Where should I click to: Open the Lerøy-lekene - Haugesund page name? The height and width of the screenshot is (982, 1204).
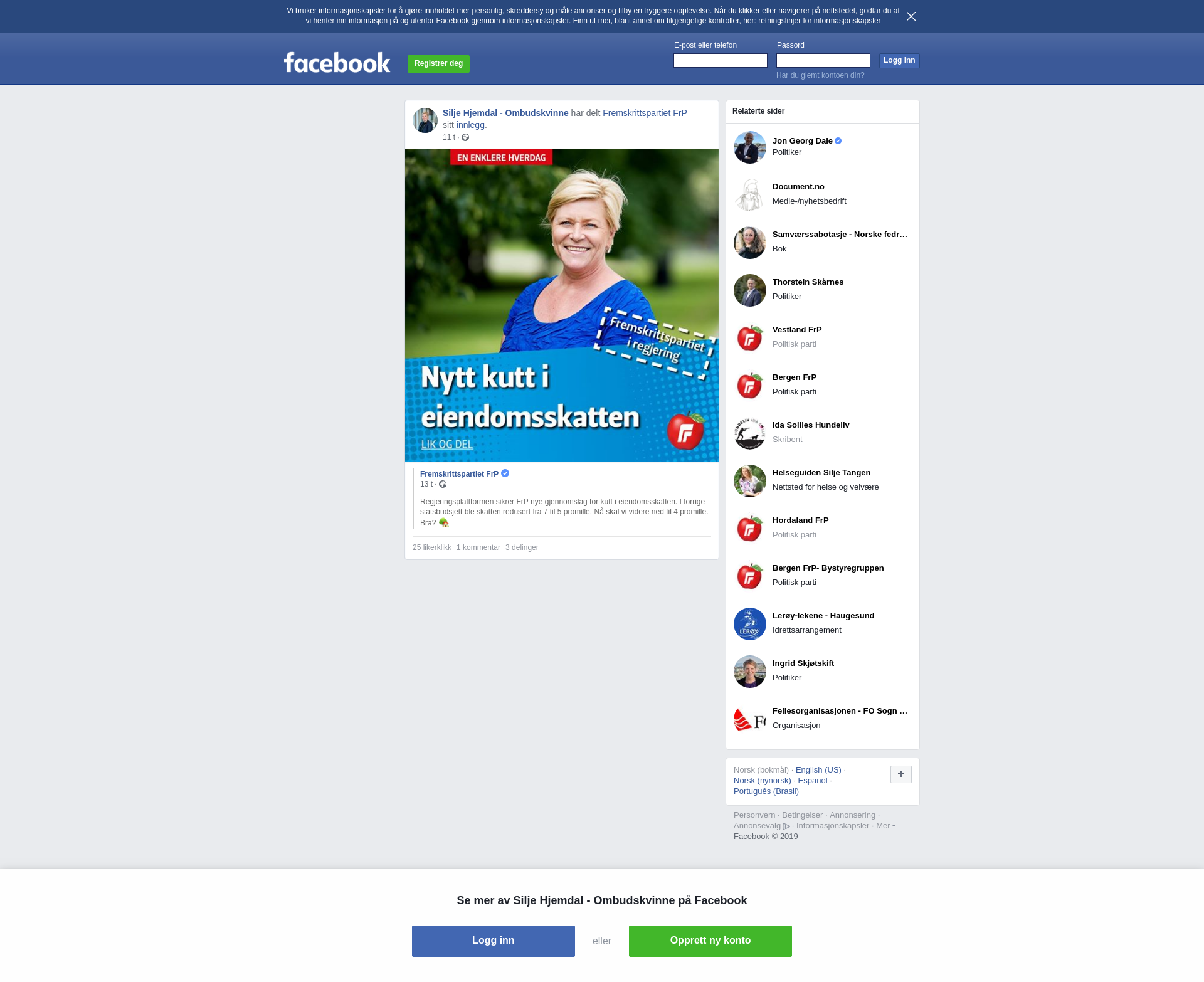click(x=823, y=616)
